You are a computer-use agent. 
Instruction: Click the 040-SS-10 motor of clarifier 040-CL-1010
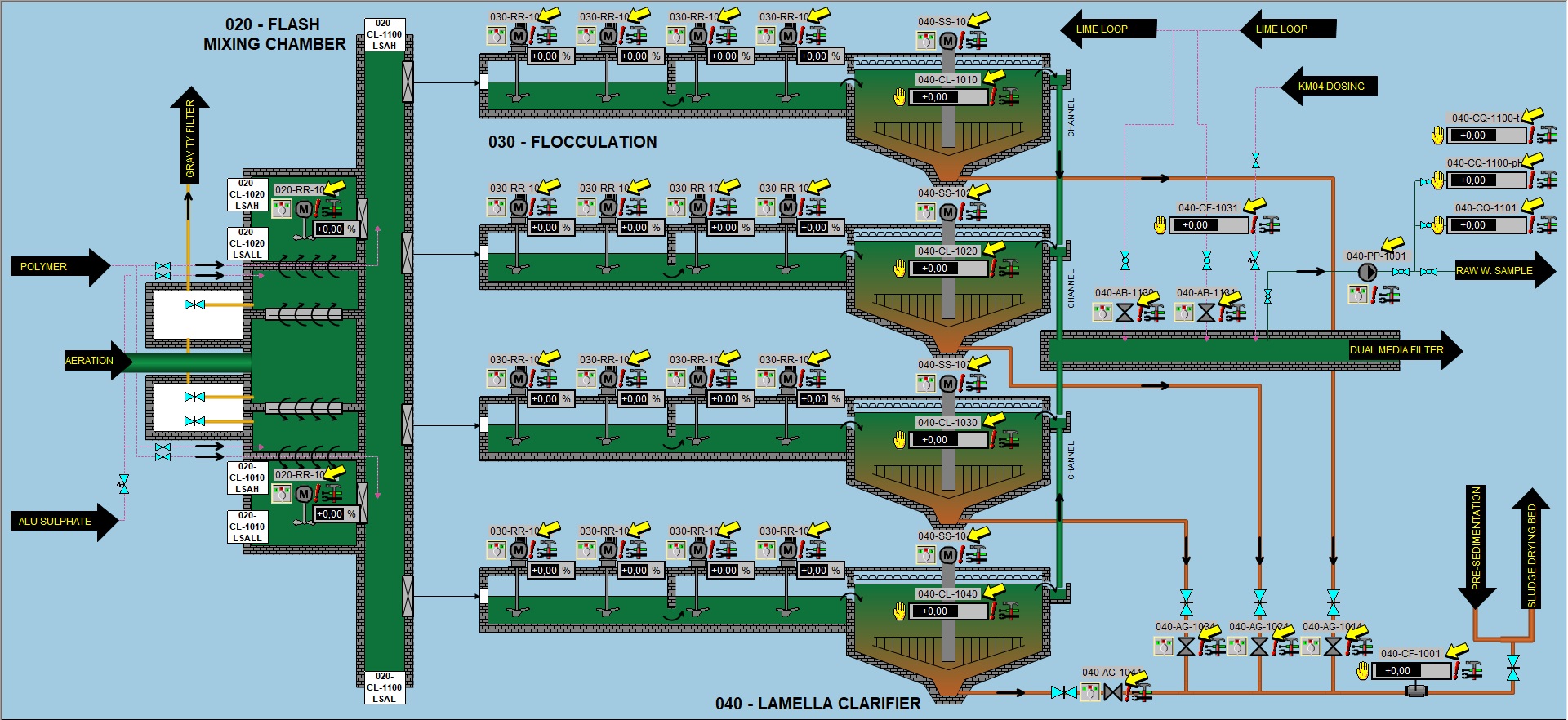coord(947,41)
